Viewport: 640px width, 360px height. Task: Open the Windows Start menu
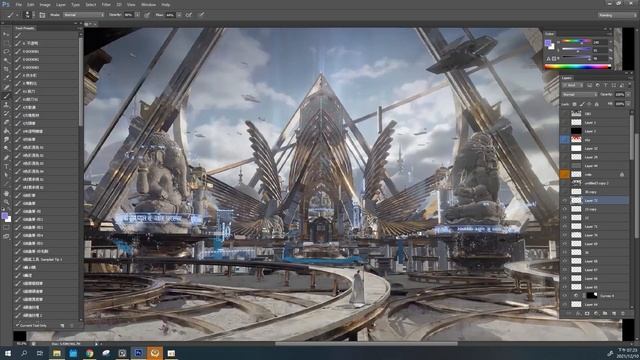pyautogui.click(x=7, y=353)
